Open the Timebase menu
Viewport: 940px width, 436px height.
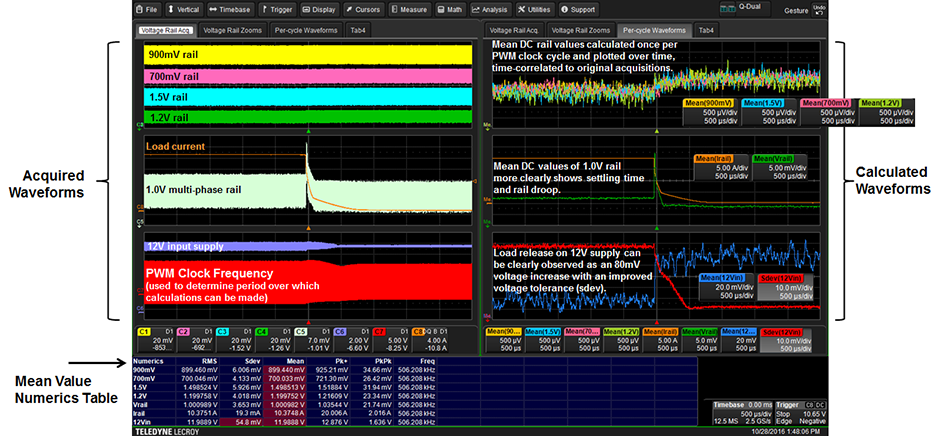point(231,9)
